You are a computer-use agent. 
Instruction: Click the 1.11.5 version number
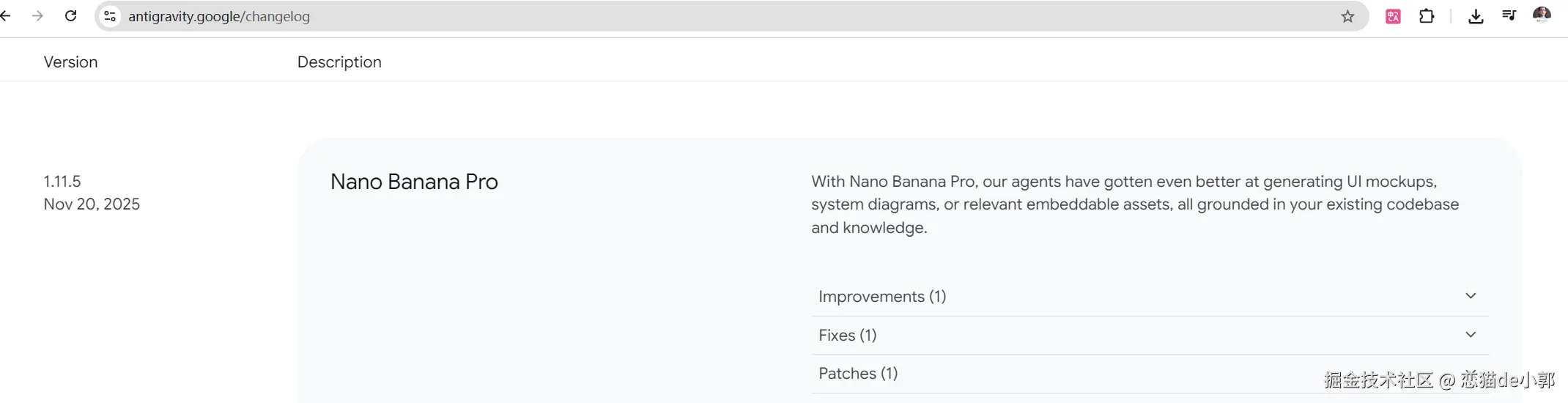pyautogui.click(x=62, y=181)
